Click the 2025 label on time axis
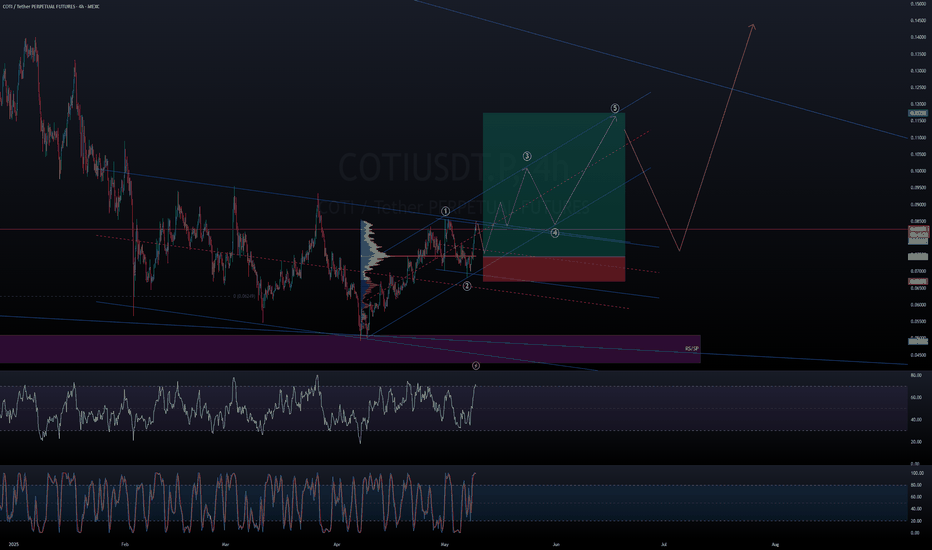This screenshot has width=932, height=550. [x=14, y=544]
